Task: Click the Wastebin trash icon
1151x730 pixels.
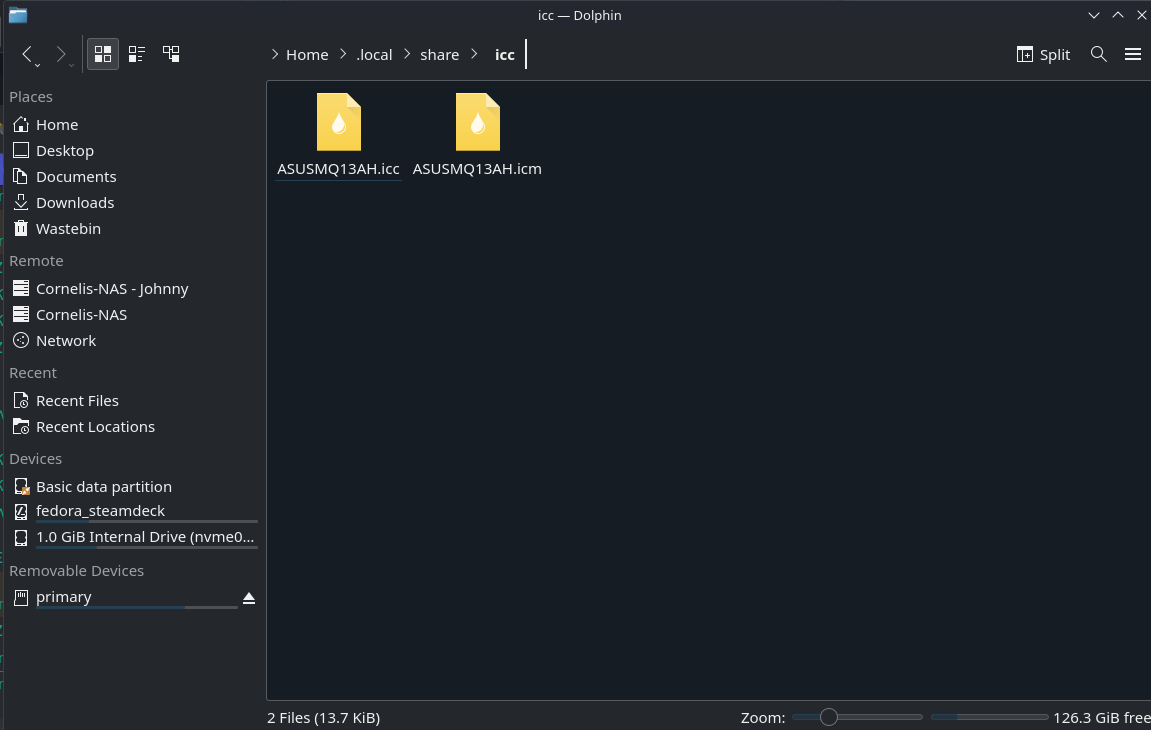Action: pos(21,229)
